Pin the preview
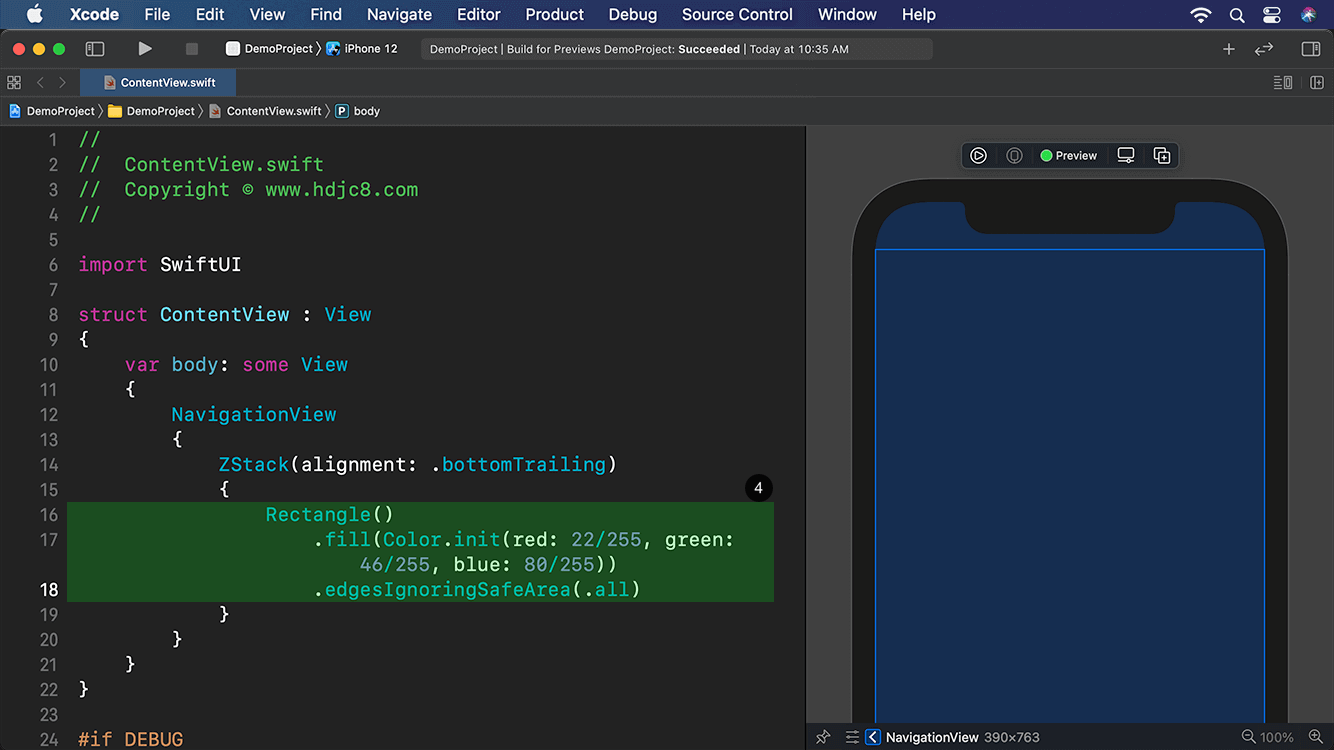This screenshot has height=750, width=1334. point(823,737)
